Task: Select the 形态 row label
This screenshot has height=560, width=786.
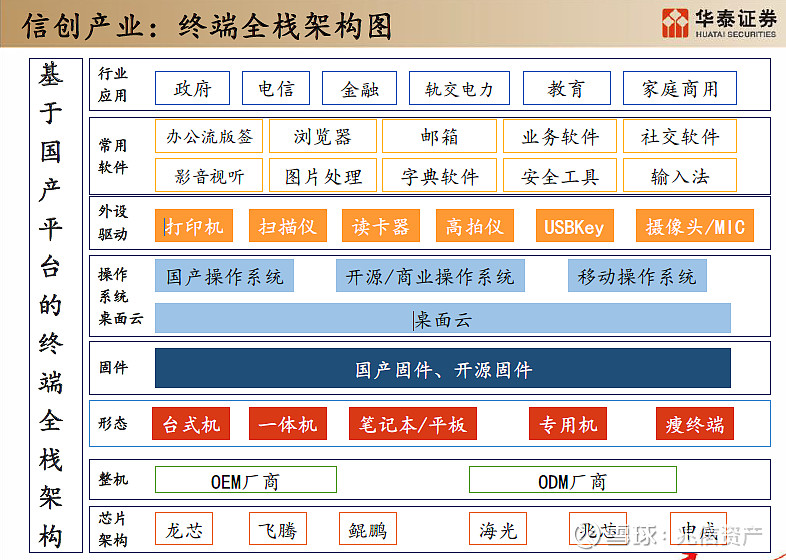Action: (113, 424)
